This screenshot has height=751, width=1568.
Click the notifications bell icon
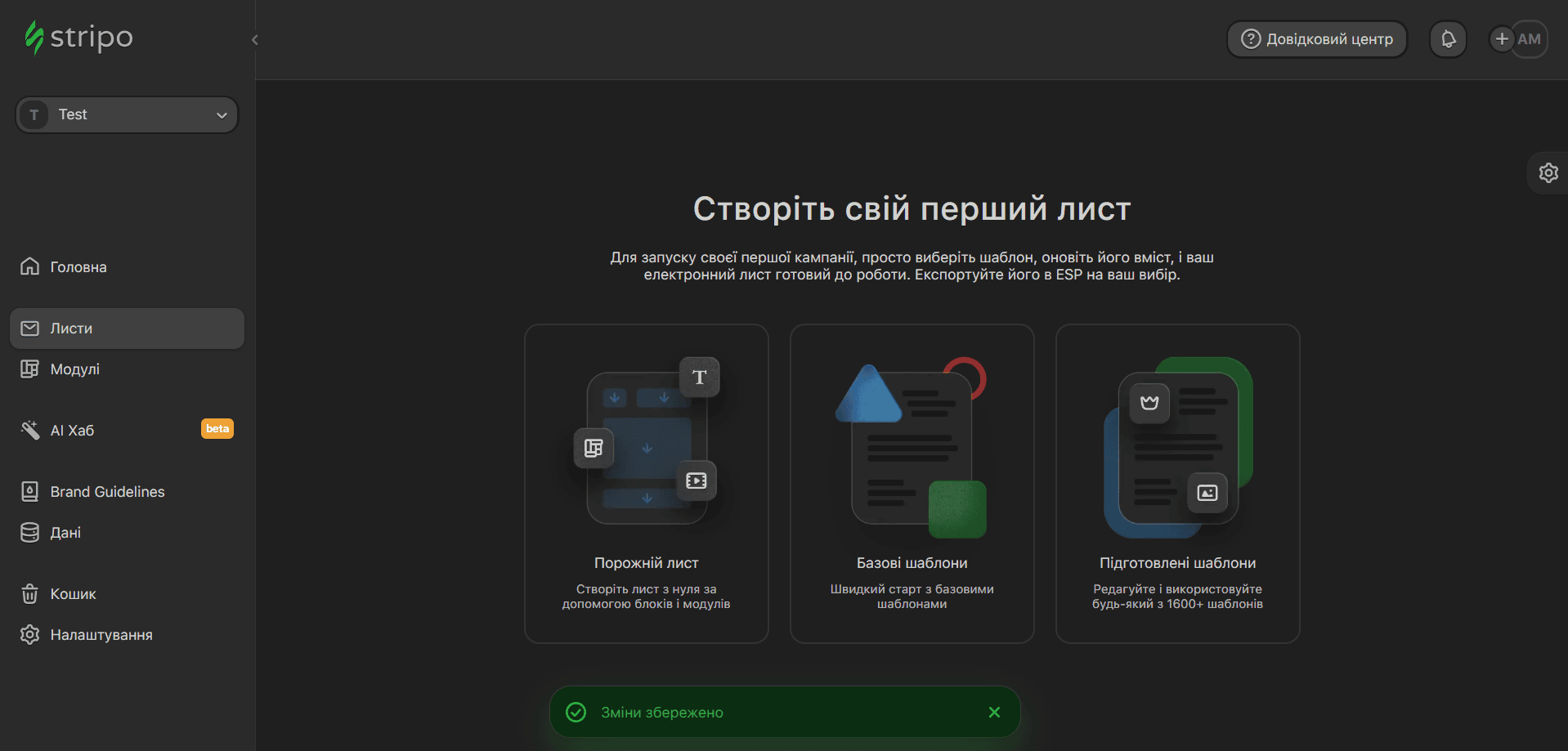click(x=1448, y=39)
